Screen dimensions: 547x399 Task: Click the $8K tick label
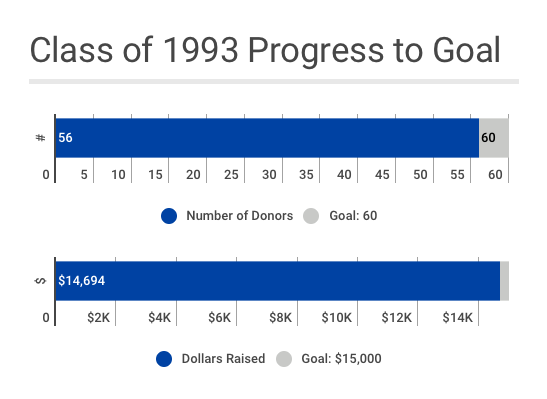[280, 318]
